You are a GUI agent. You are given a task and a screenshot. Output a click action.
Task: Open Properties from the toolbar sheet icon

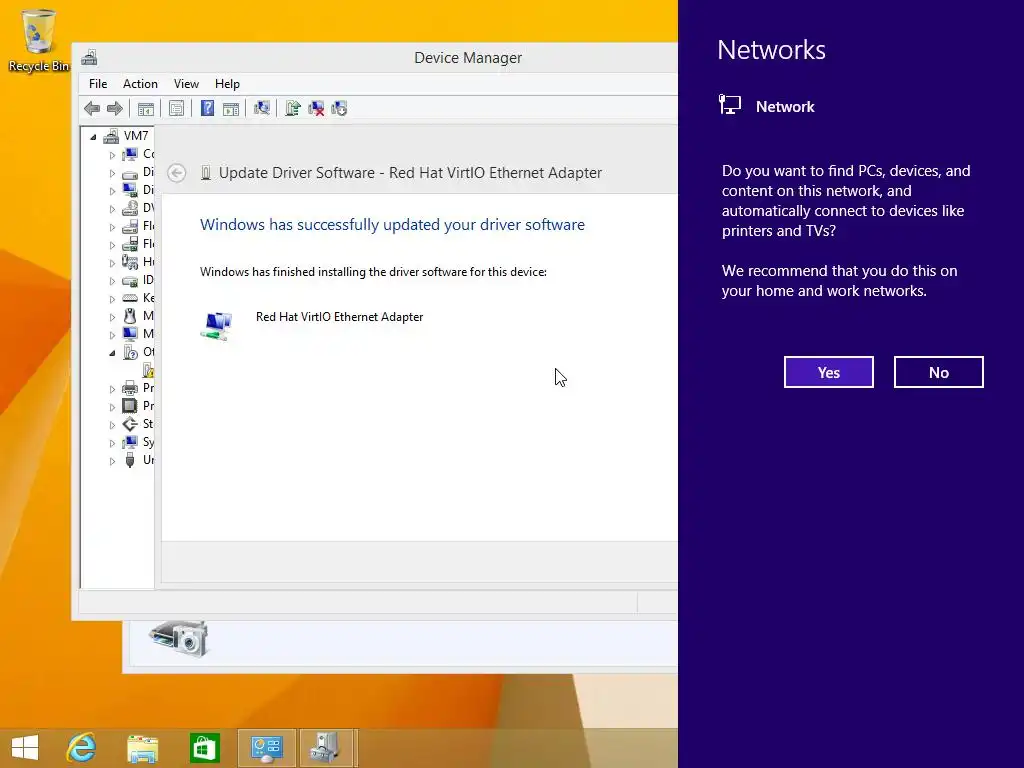[x=176, y=108]
